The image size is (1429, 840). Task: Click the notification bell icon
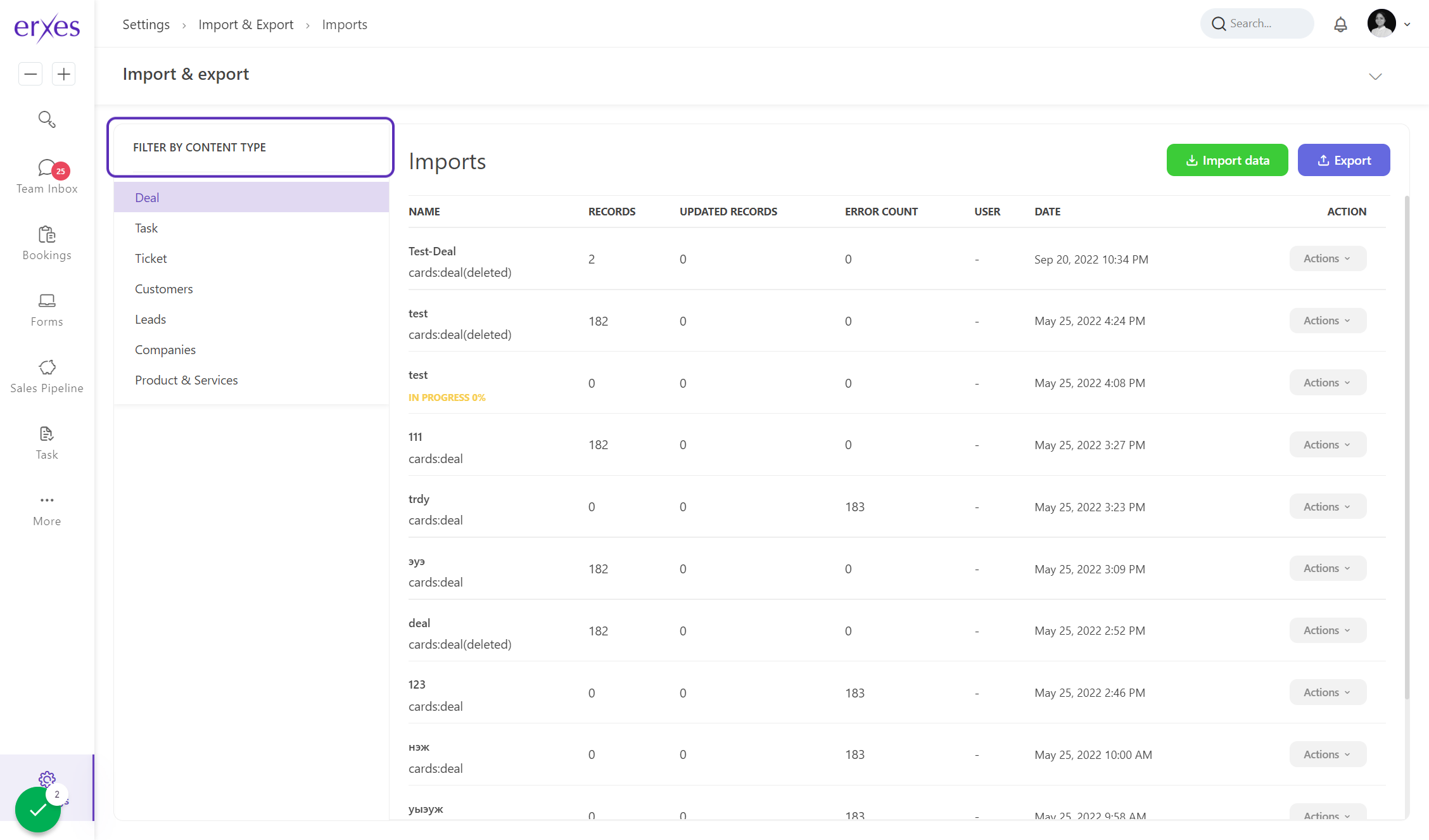tap(1340, 24)
